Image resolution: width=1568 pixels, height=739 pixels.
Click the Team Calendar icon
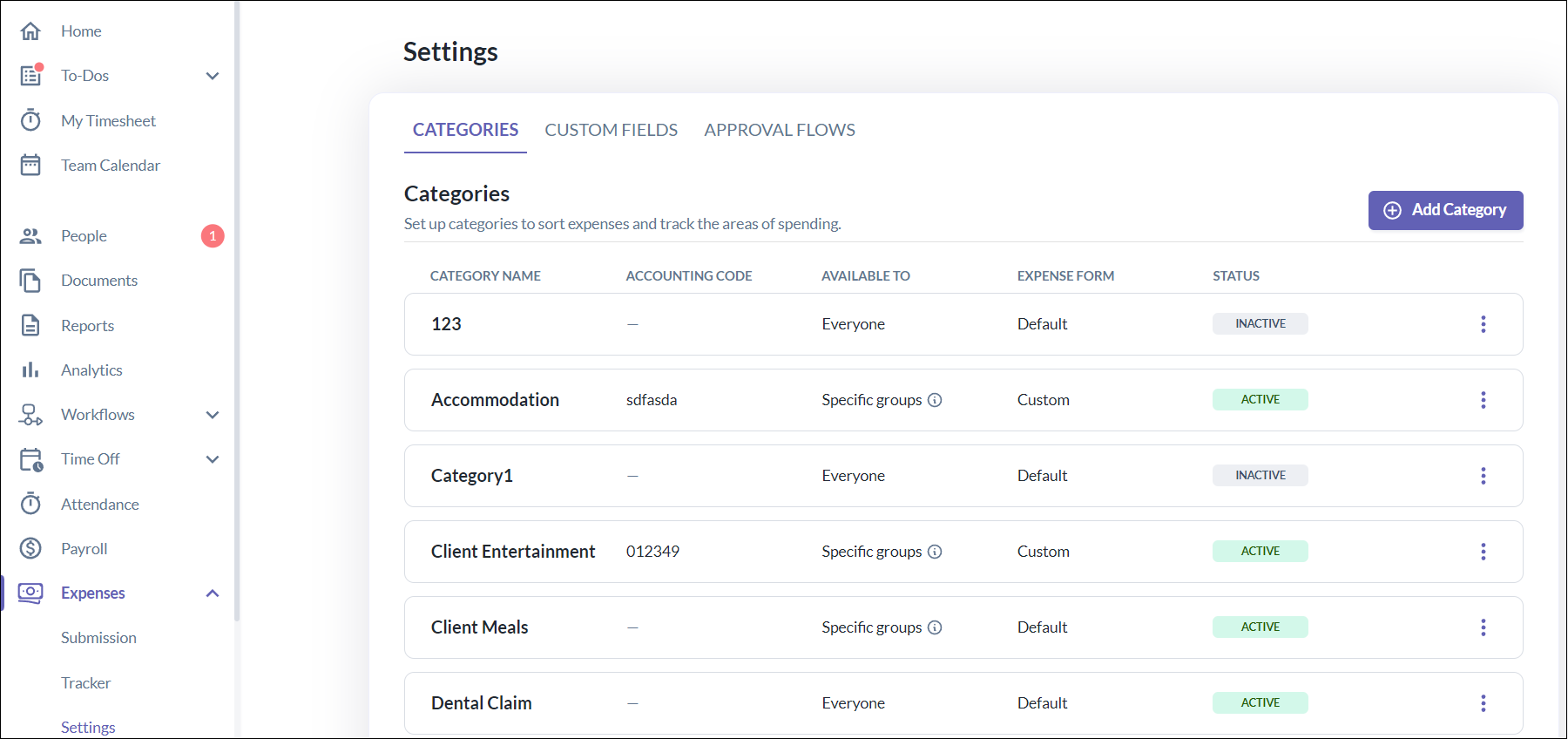pos(30,165)
